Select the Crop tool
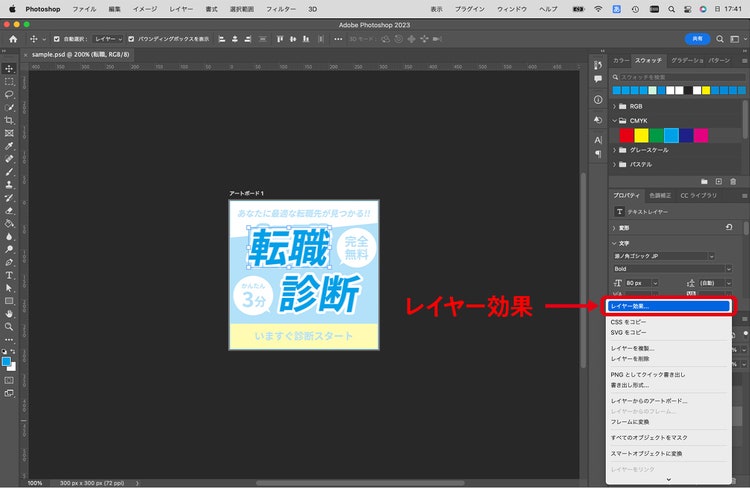 pos(9,121)
